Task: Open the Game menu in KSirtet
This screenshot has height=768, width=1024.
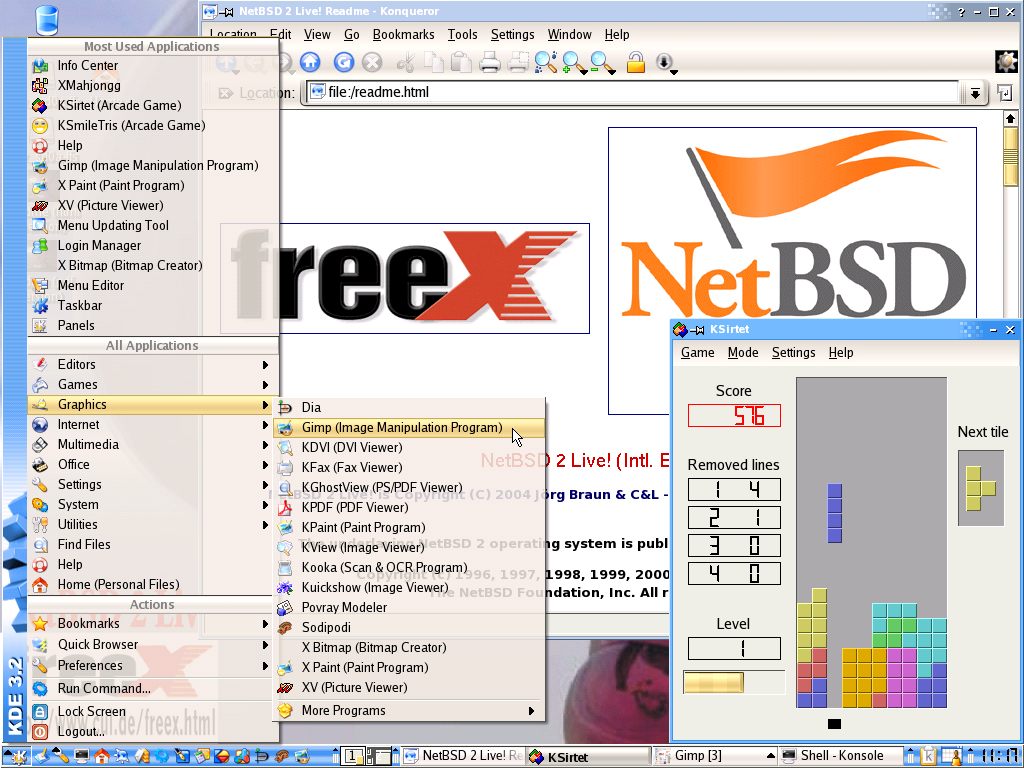Action: pyautogui.click(x=697, y=353)
